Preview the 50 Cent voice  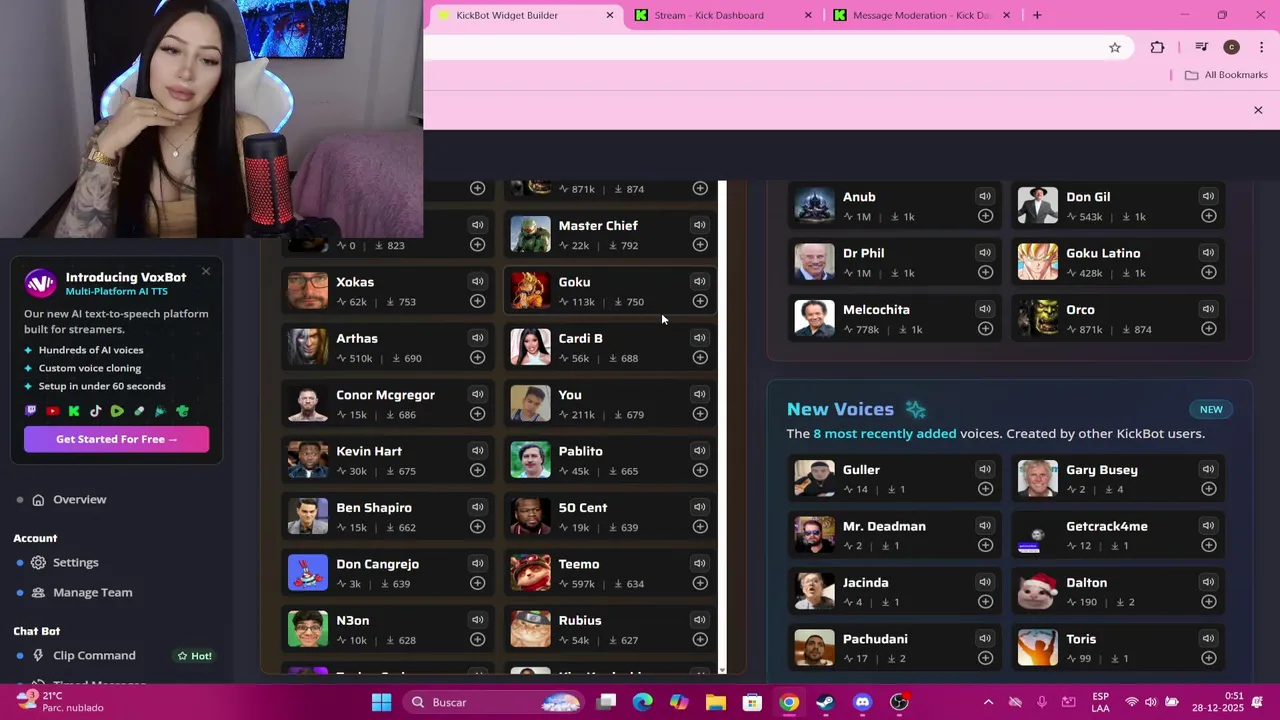tap(700, 507)
